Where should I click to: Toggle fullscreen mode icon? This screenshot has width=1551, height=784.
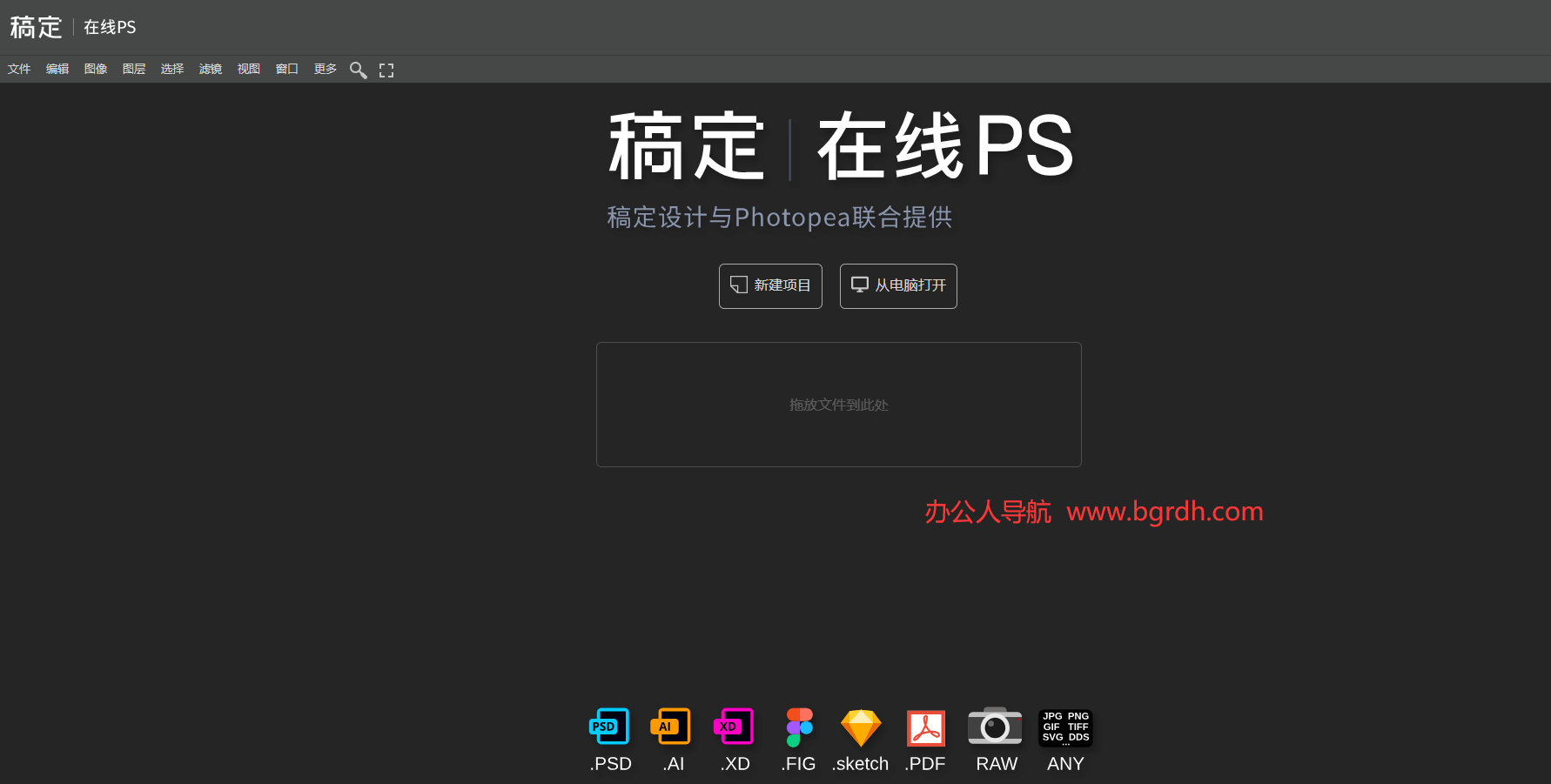click(386, 70)
